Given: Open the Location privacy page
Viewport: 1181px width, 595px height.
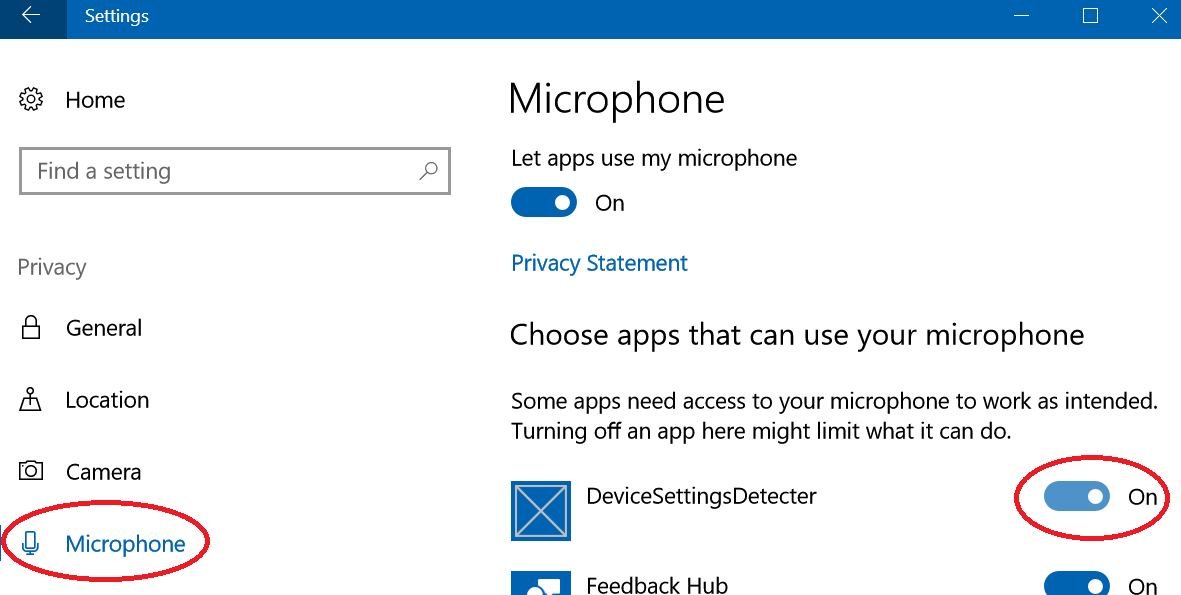Looking at the screenshot, I should (x=107, y=400).
